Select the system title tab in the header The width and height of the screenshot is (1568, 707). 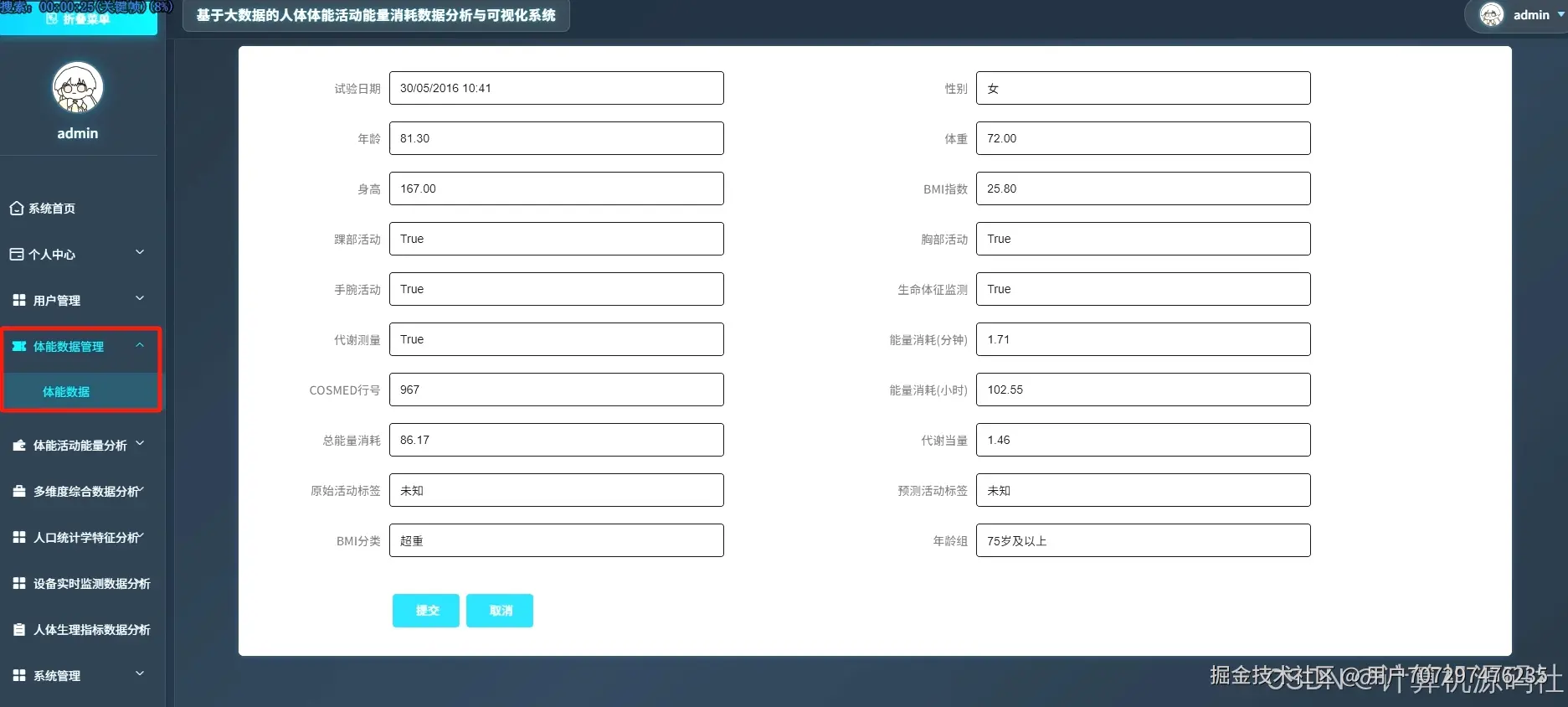click(x=376, y=15)
